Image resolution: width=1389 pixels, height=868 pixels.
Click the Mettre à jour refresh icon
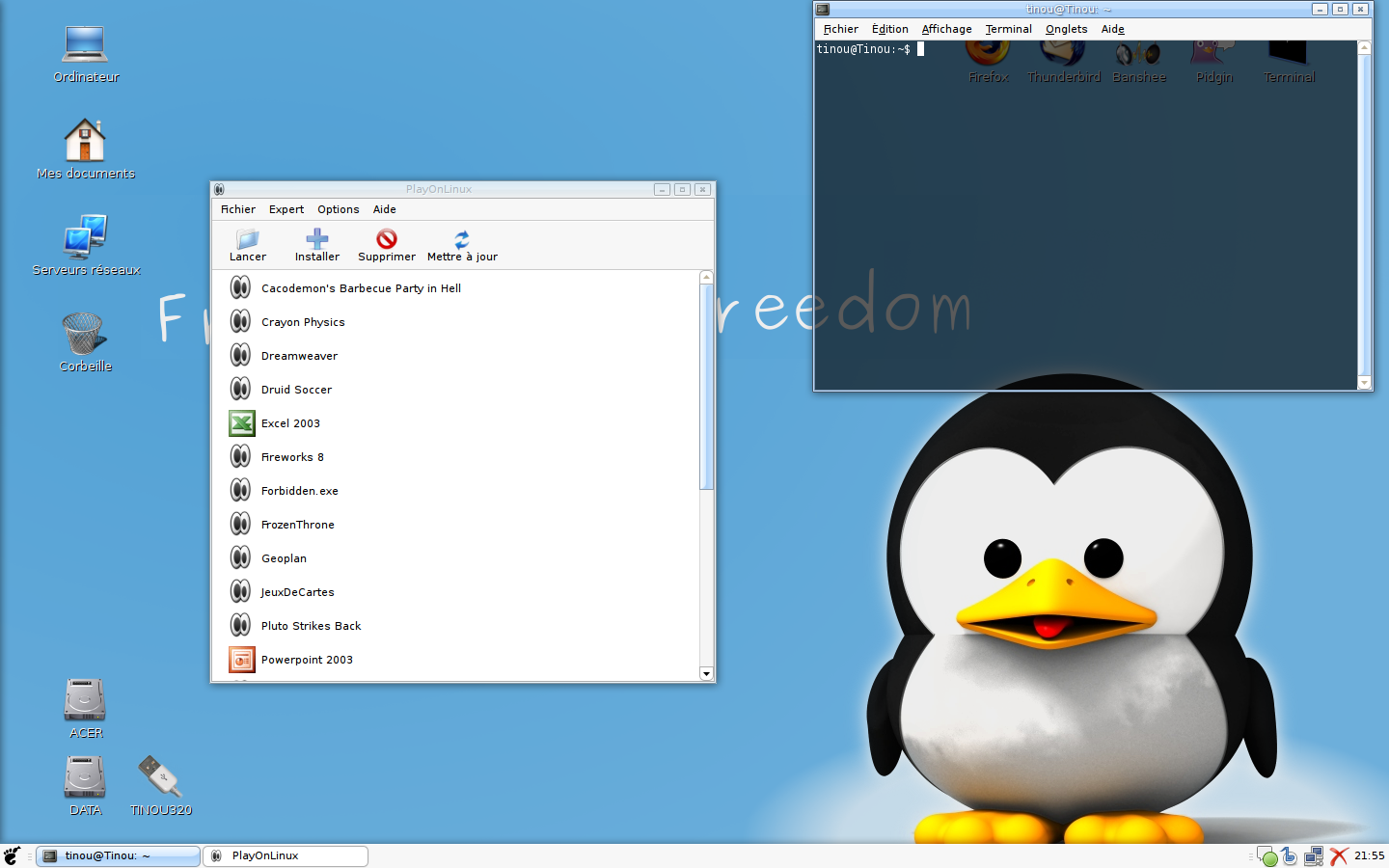tap(462, 239)
